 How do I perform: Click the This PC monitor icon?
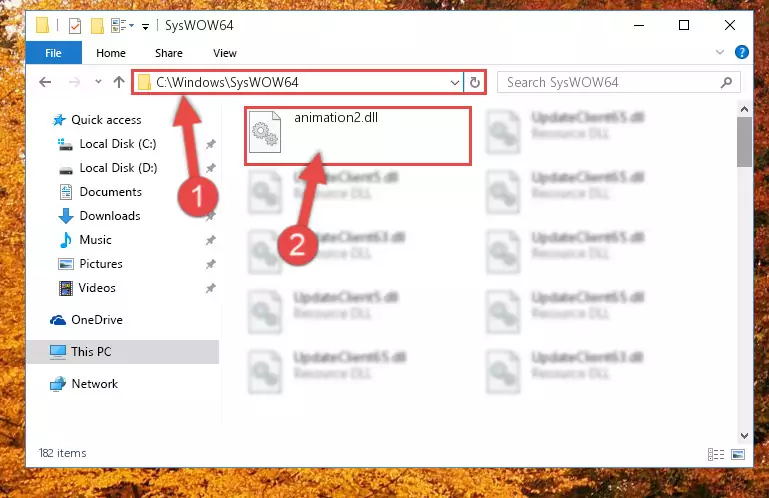coord(58,352)
